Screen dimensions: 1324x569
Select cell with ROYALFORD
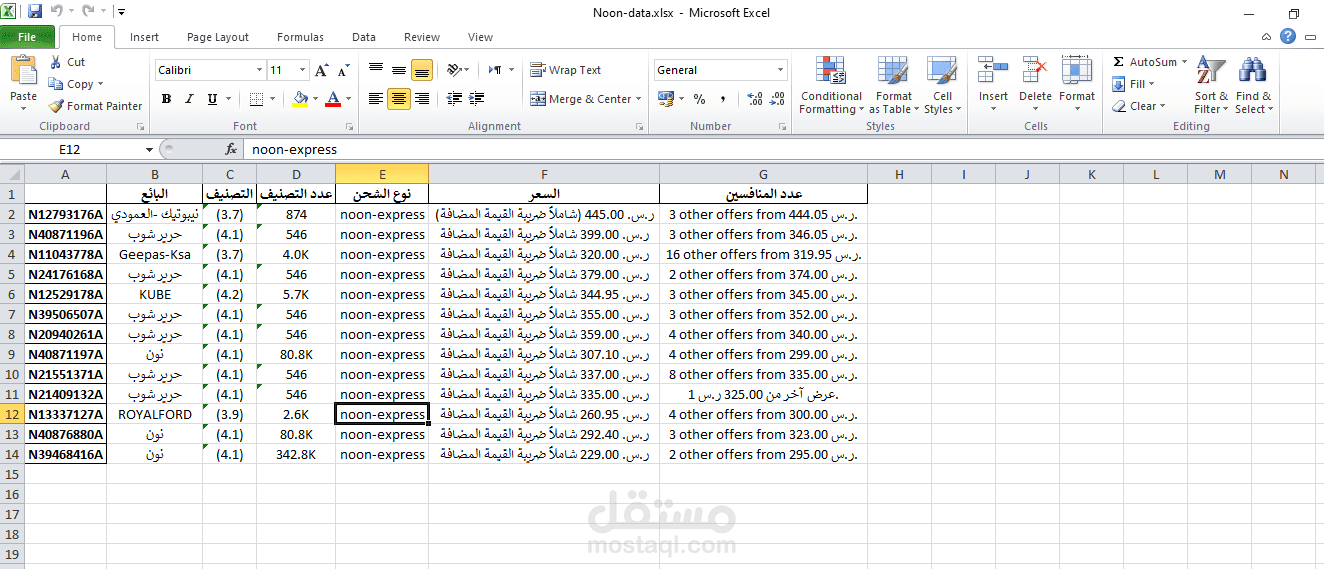pos(154,414)
